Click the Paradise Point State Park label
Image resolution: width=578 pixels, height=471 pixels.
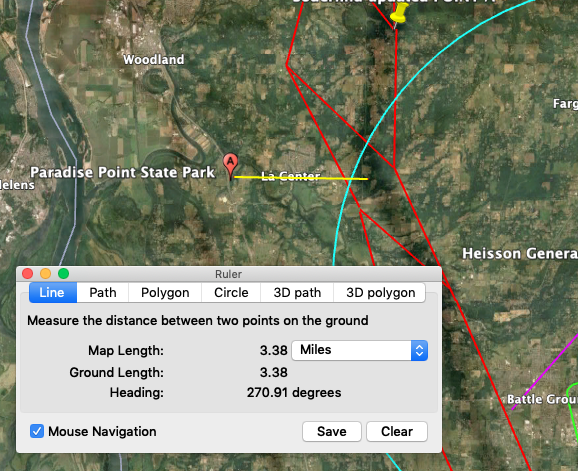[x=122, y=172]
